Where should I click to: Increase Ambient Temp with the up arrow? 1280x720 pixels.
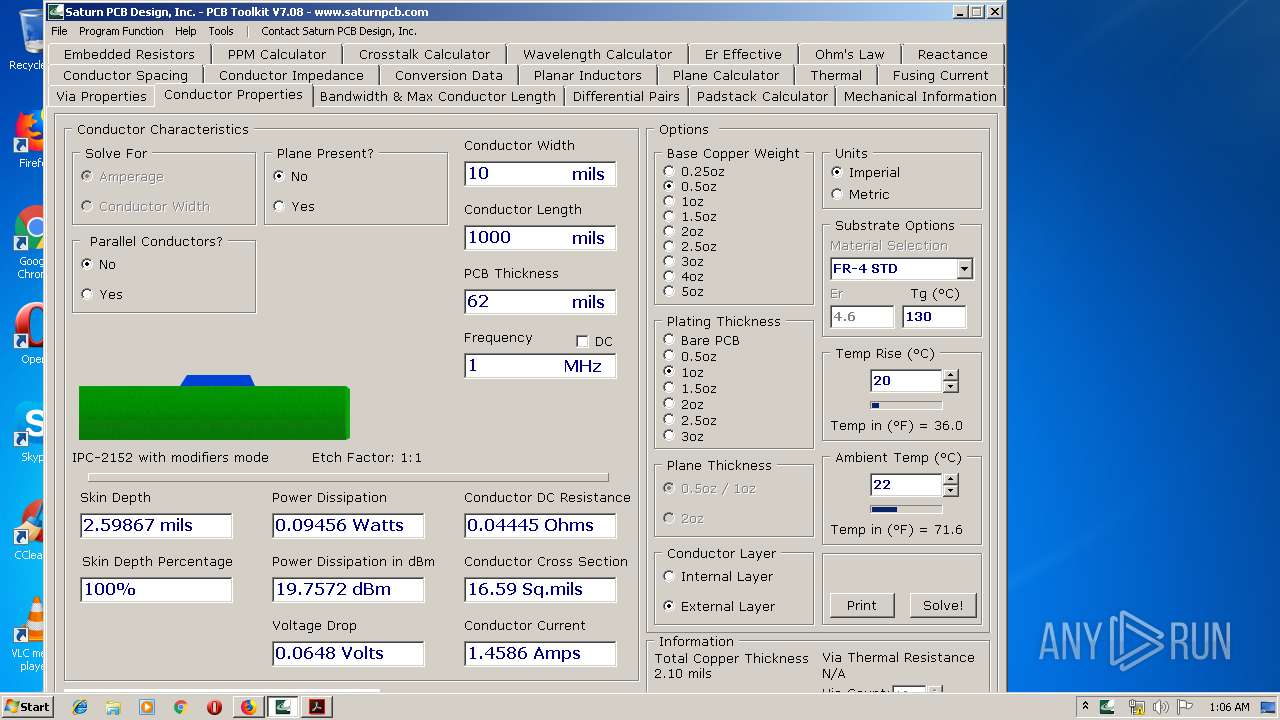(x=951, y=480)
